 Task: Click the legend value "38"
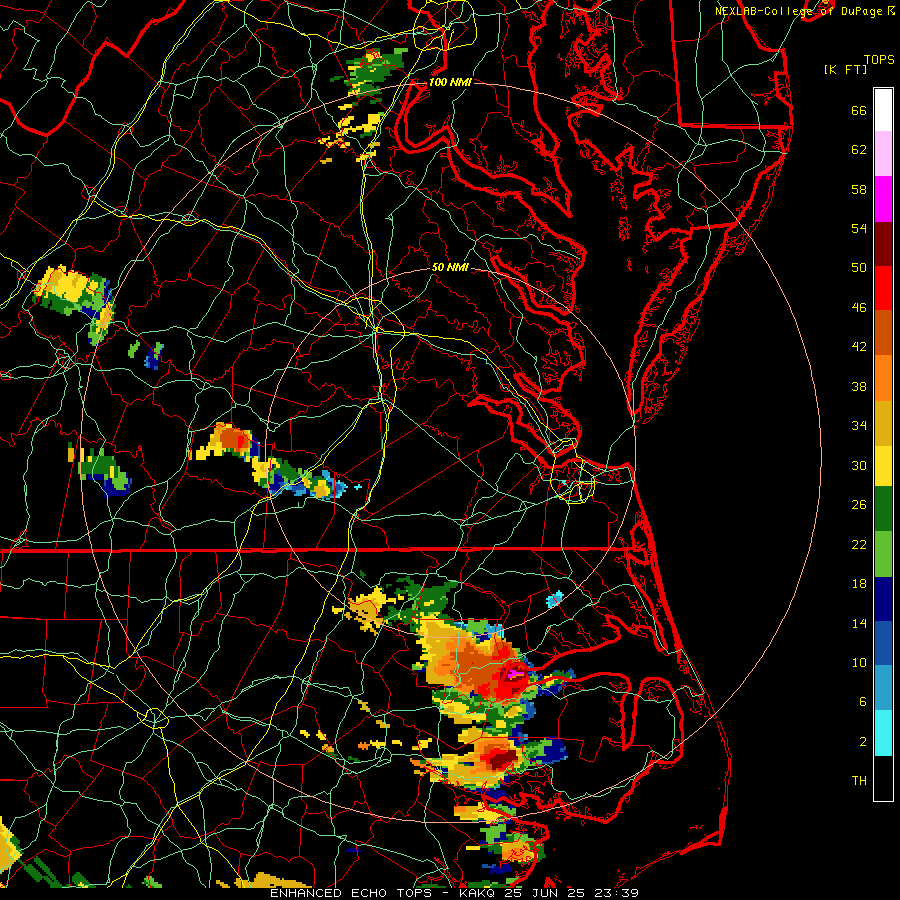coord(859,386)
